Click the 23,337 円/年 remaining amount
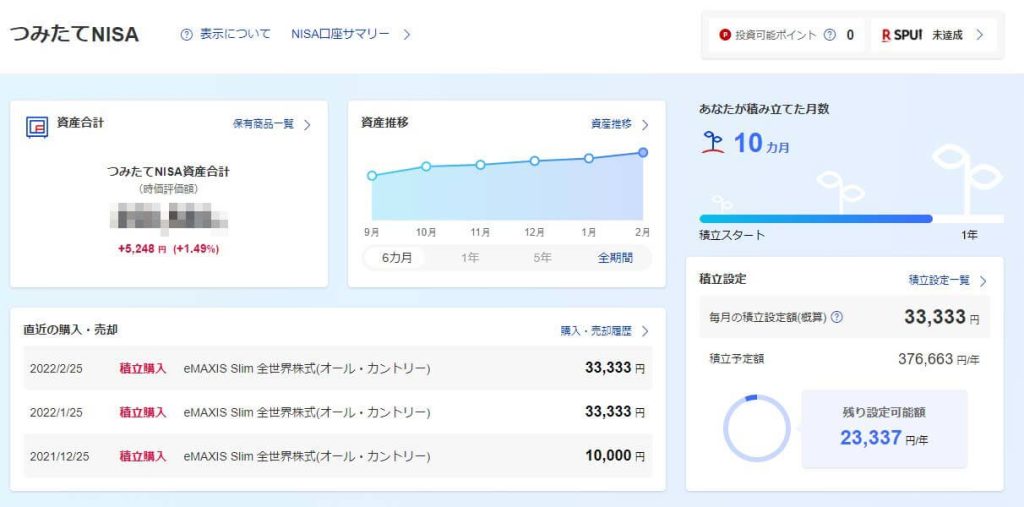1024x507 pixels. click(884, 438)
